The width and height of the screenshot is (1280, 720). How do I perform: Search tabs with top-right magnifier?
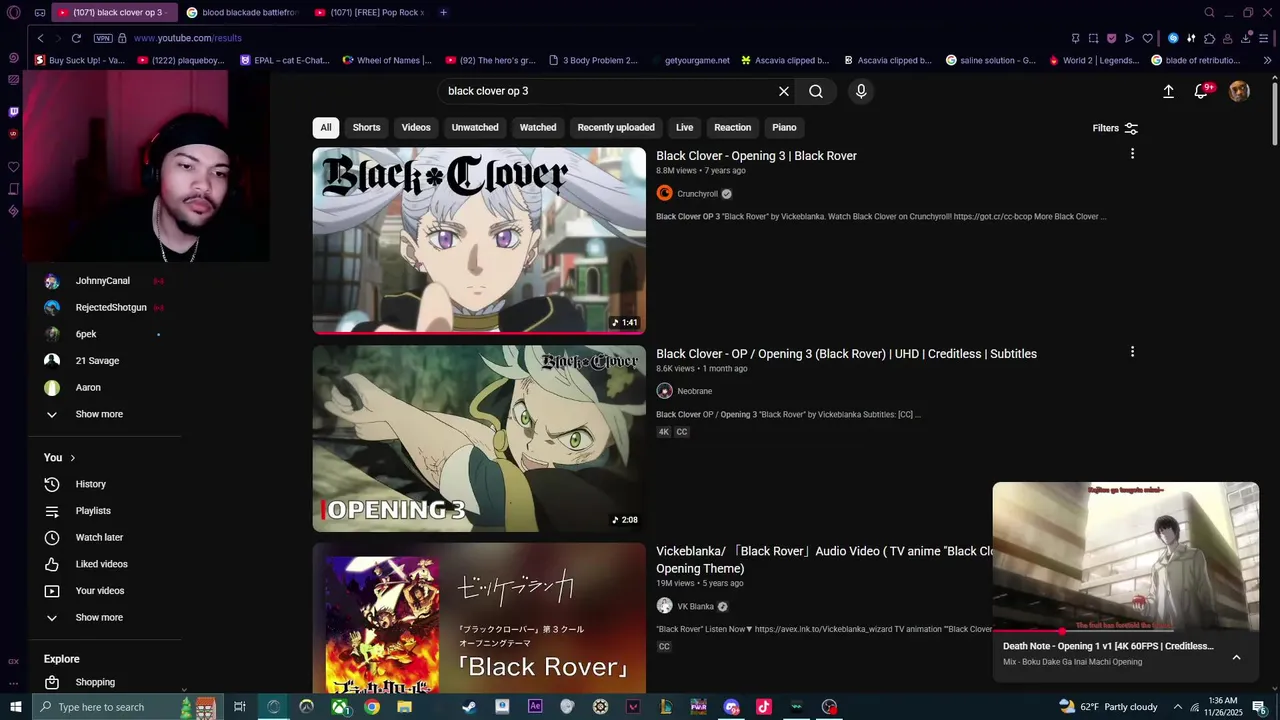coord(1209,13)
